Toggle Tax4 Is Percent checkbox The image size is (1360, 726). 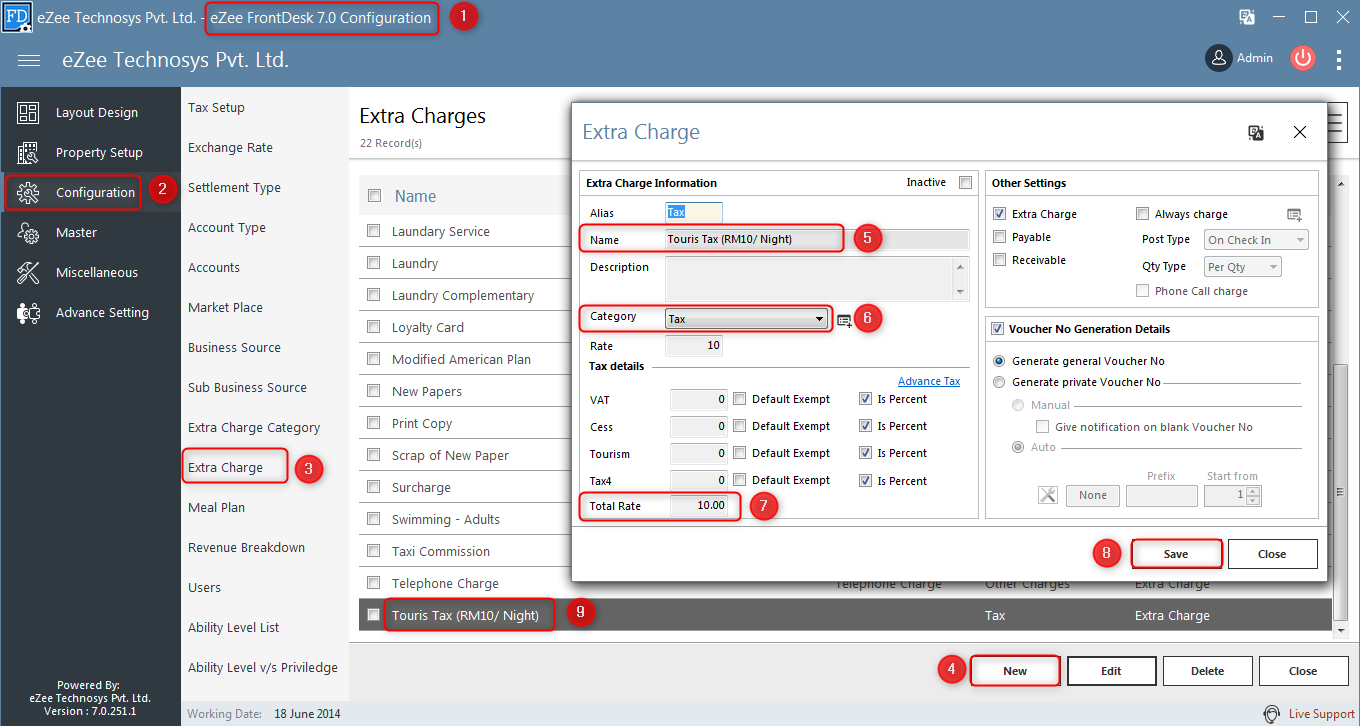865,480
